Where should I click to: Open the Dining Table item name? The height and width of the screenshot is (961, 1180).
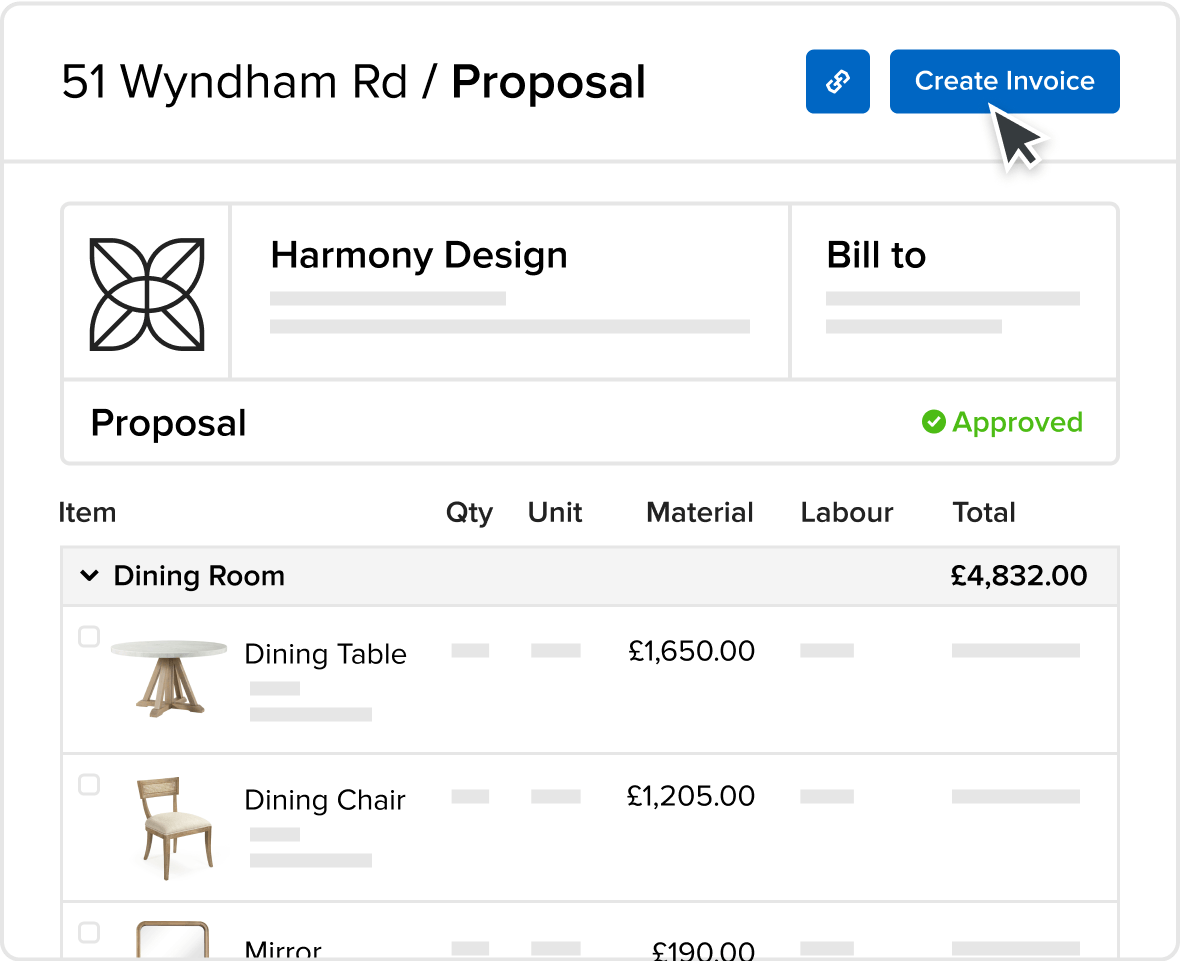pos(325,654)
